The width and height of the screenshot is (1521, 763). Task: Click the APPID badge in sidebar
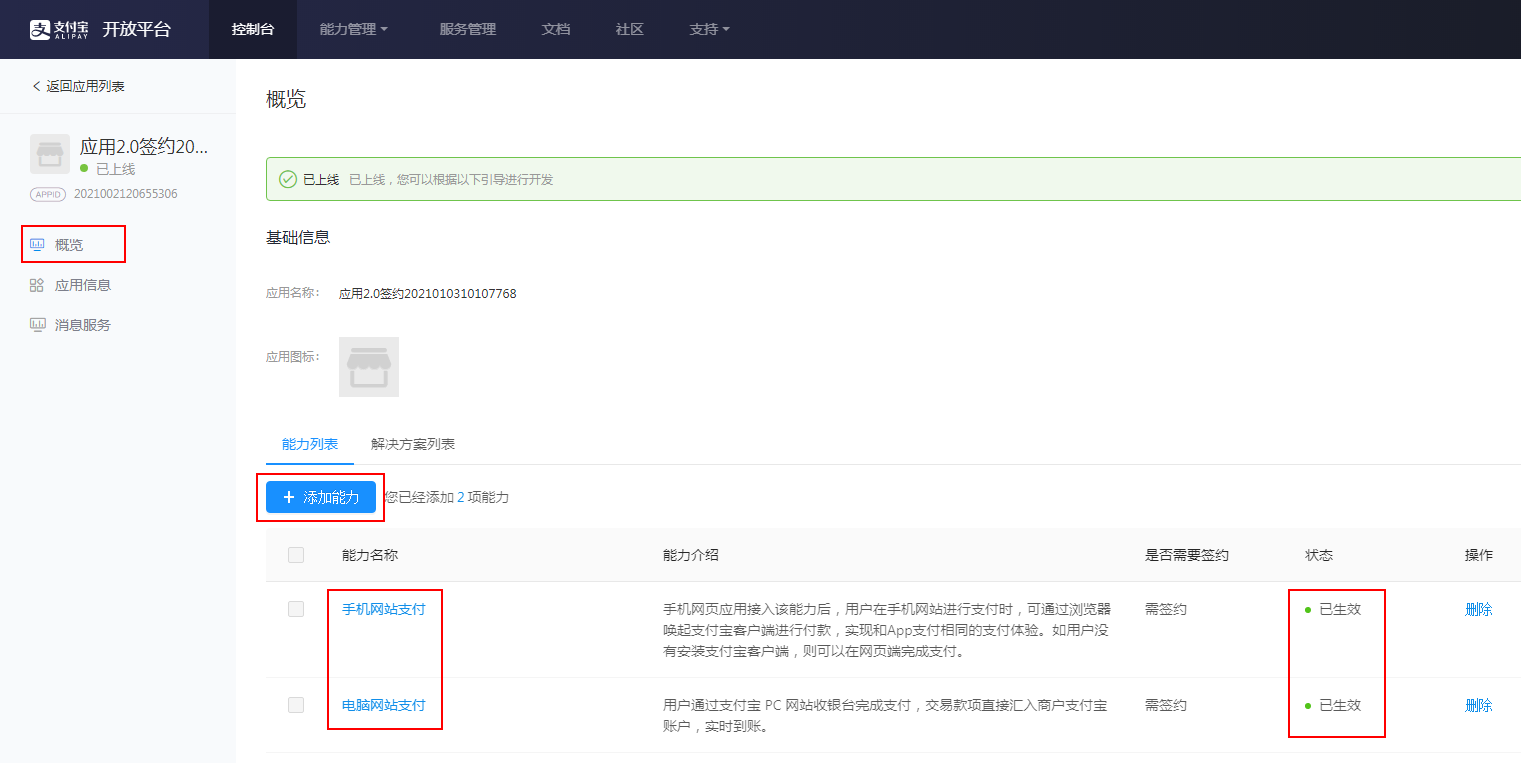click(x=48, y=194)
